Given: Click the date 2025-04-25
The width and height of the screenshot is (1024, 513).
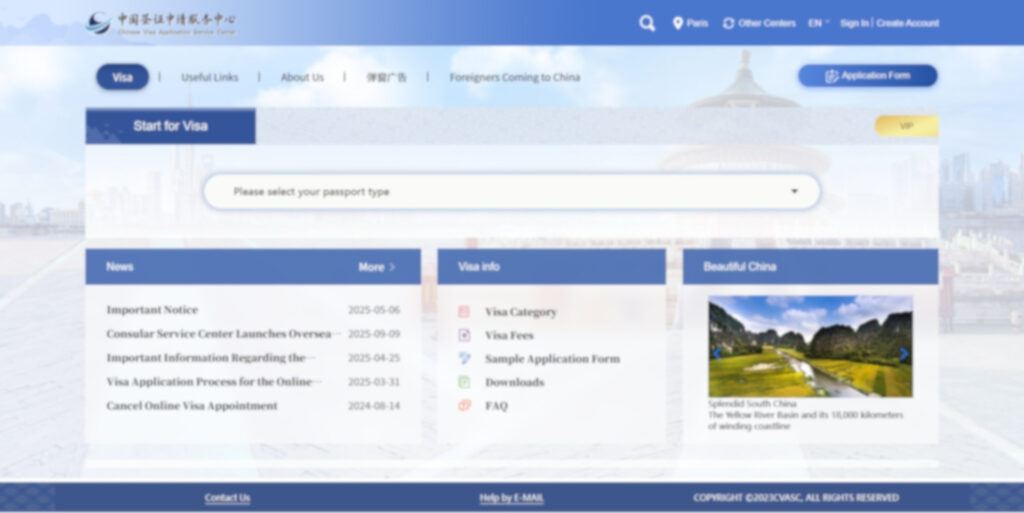Looking at the screenshot, I should (x=374, y=358).
